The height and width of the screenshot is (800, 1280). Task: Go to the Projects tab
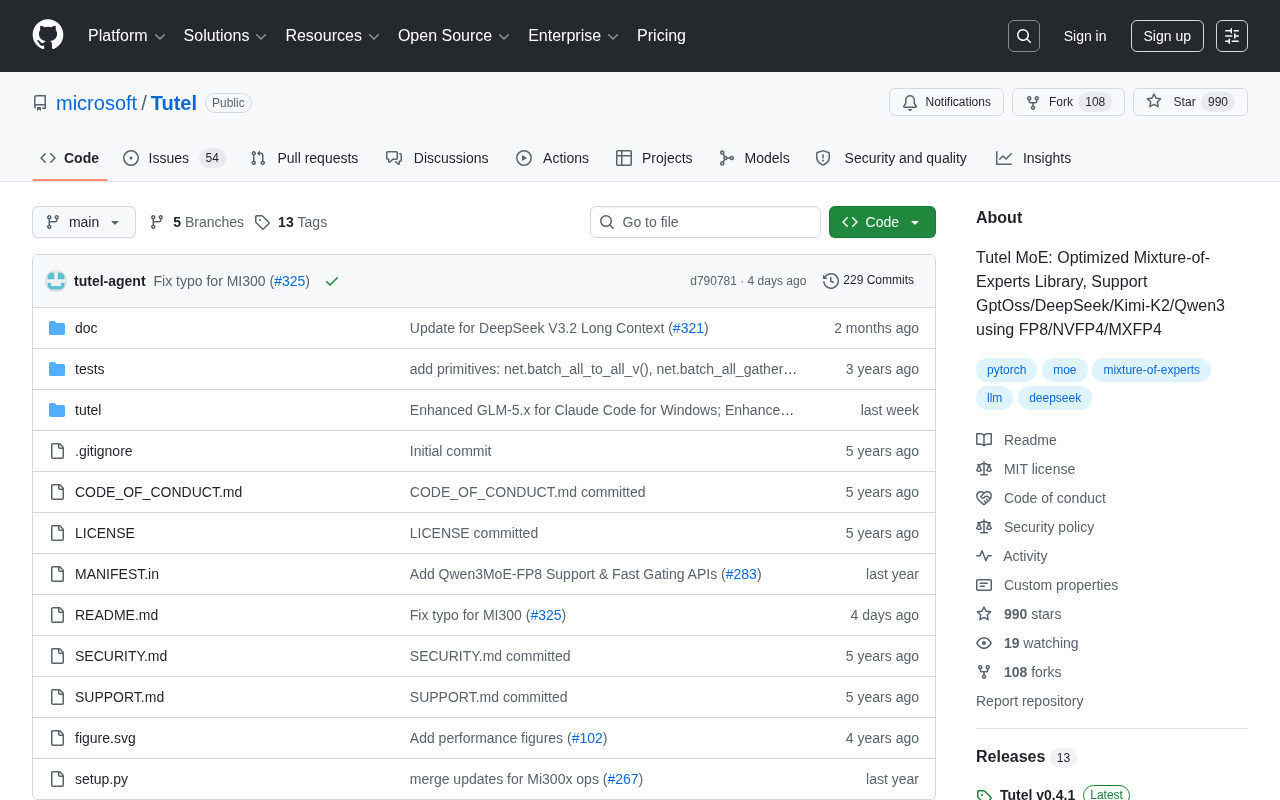click(654, 158)
